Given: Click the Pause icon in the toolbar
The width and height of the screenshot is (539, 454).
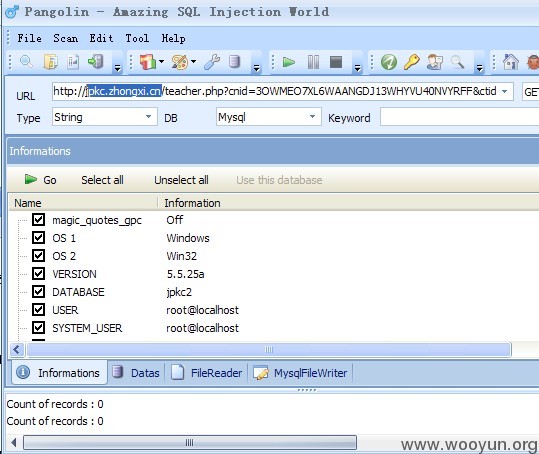Looking at the screenshot, I should point(313,62).
